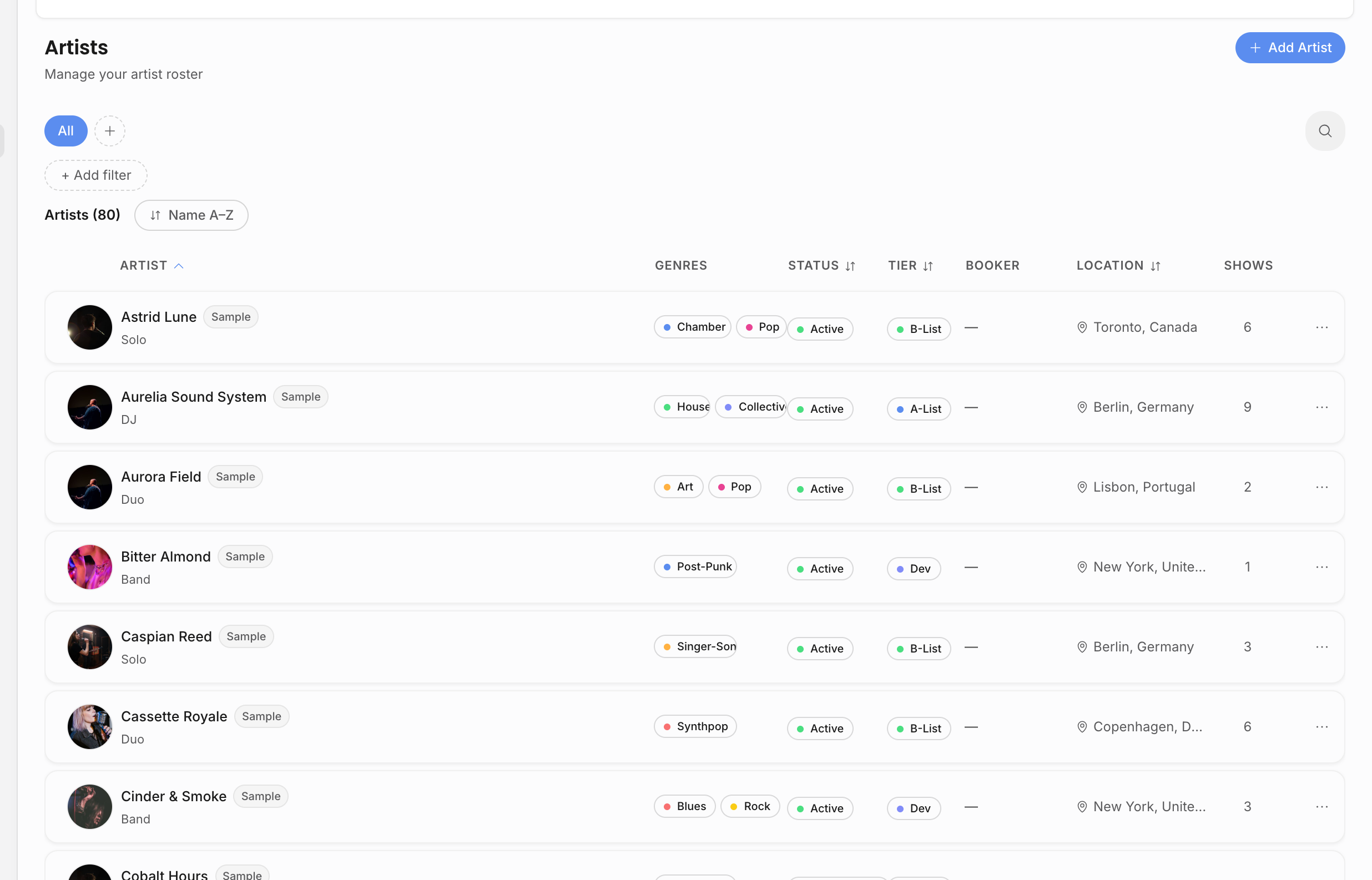Screen dimensions: 1372x880
Task: Open more options for Aurora Field
Action: pyautogui.click(x=1321, y=487)
